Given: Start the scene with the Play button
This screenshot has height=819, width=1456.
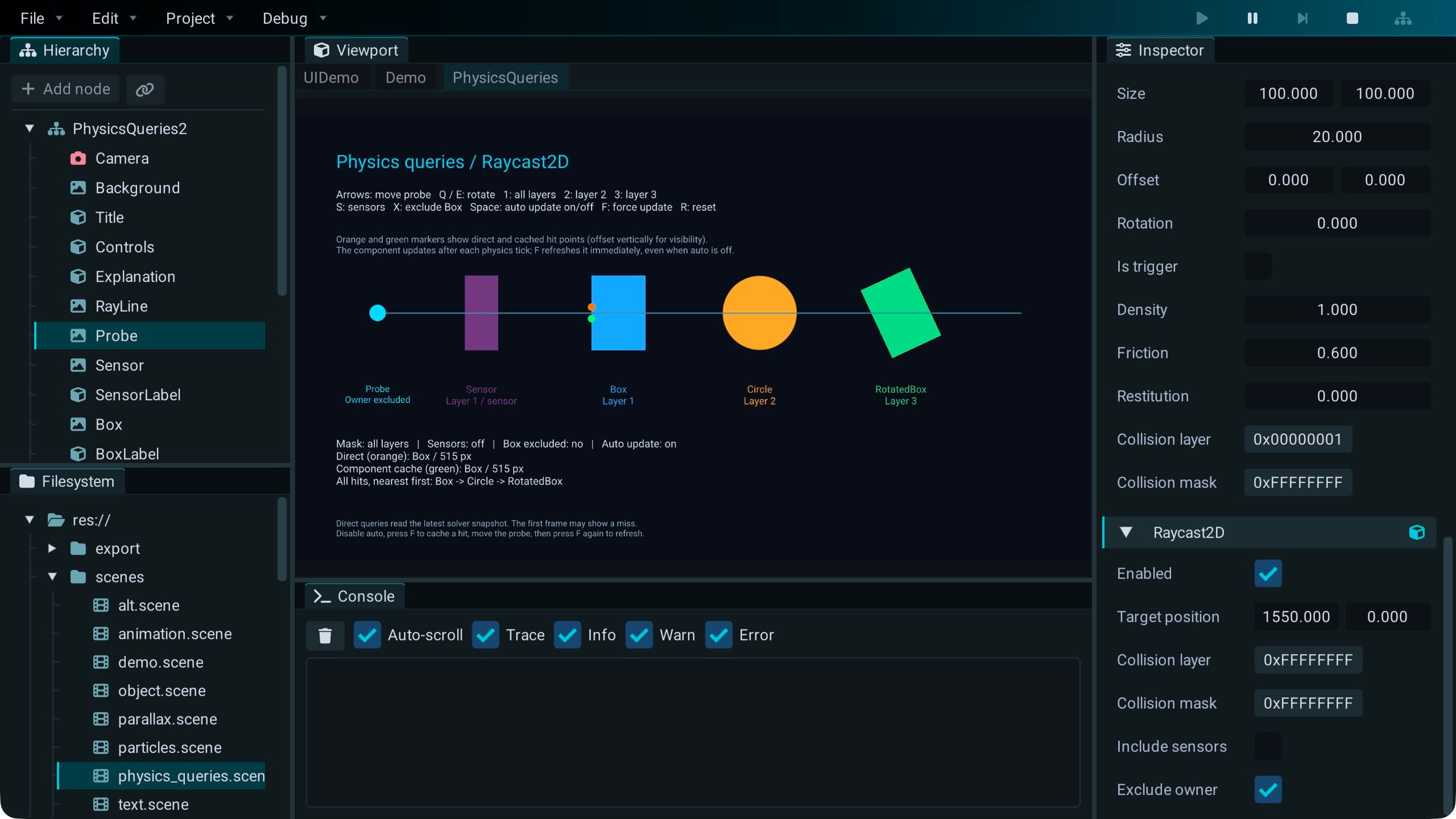Looking at the screenshot, I should pyautogui.click(x=1202, y=18).
